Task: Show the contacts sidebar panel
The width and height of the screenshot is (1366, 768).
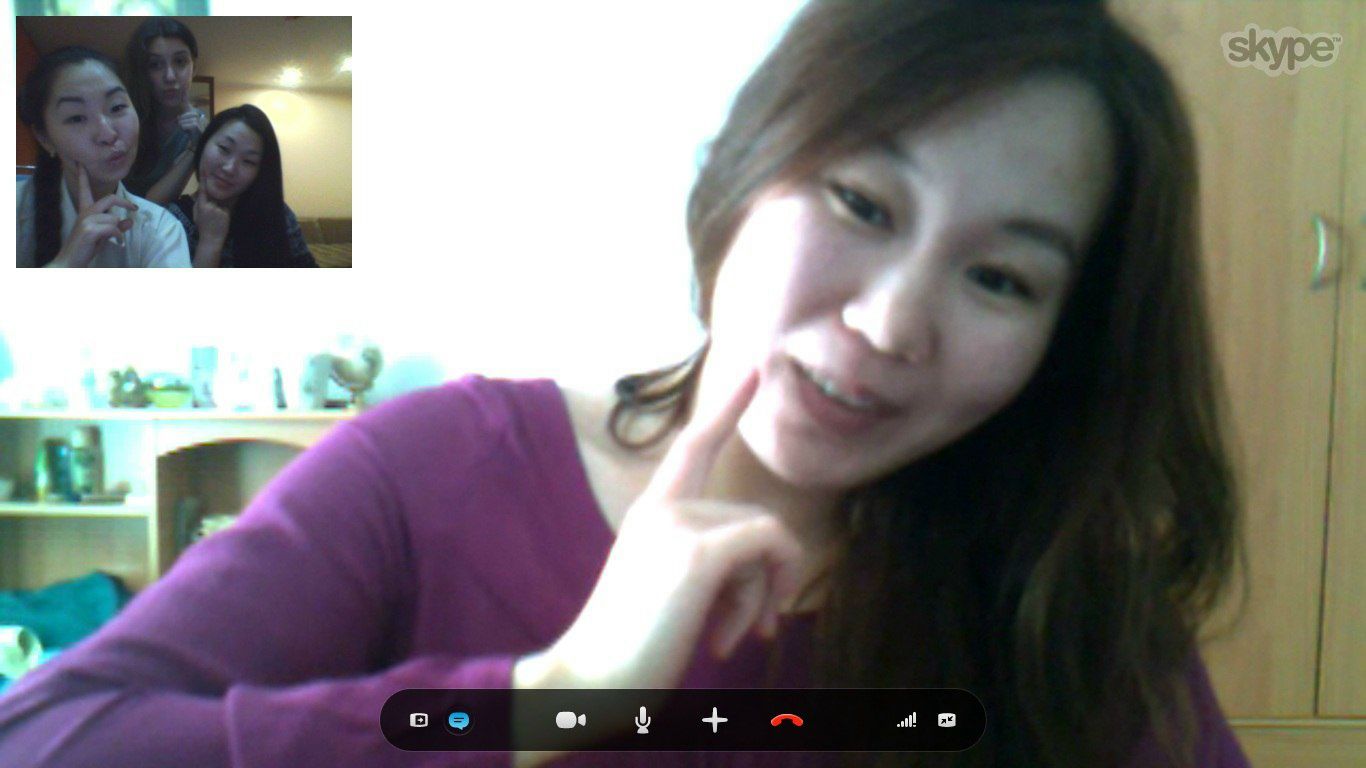Action: 419,720
